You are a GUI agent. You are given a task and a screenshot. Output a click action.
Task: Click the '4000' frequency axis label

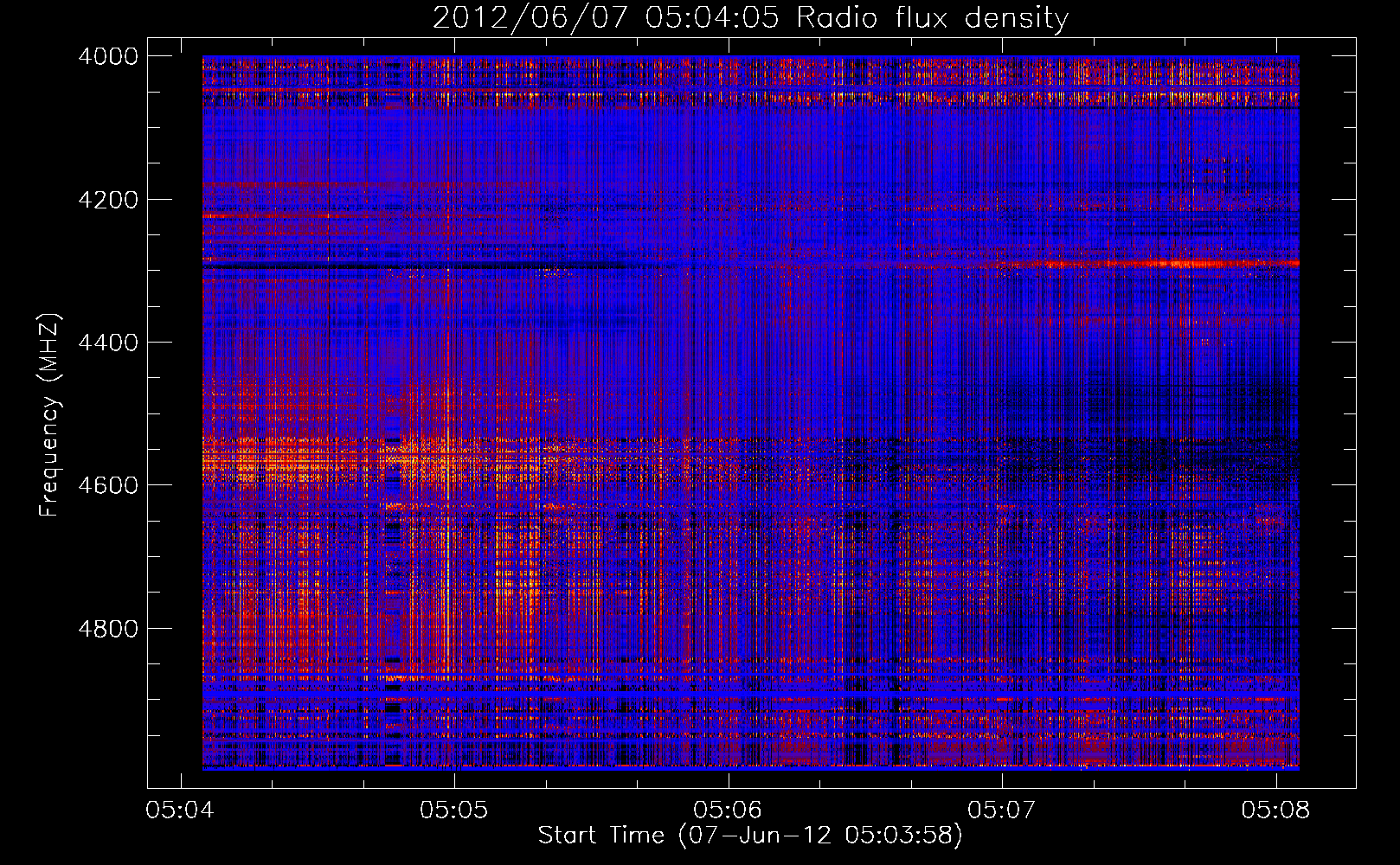(x=108, y=56)
